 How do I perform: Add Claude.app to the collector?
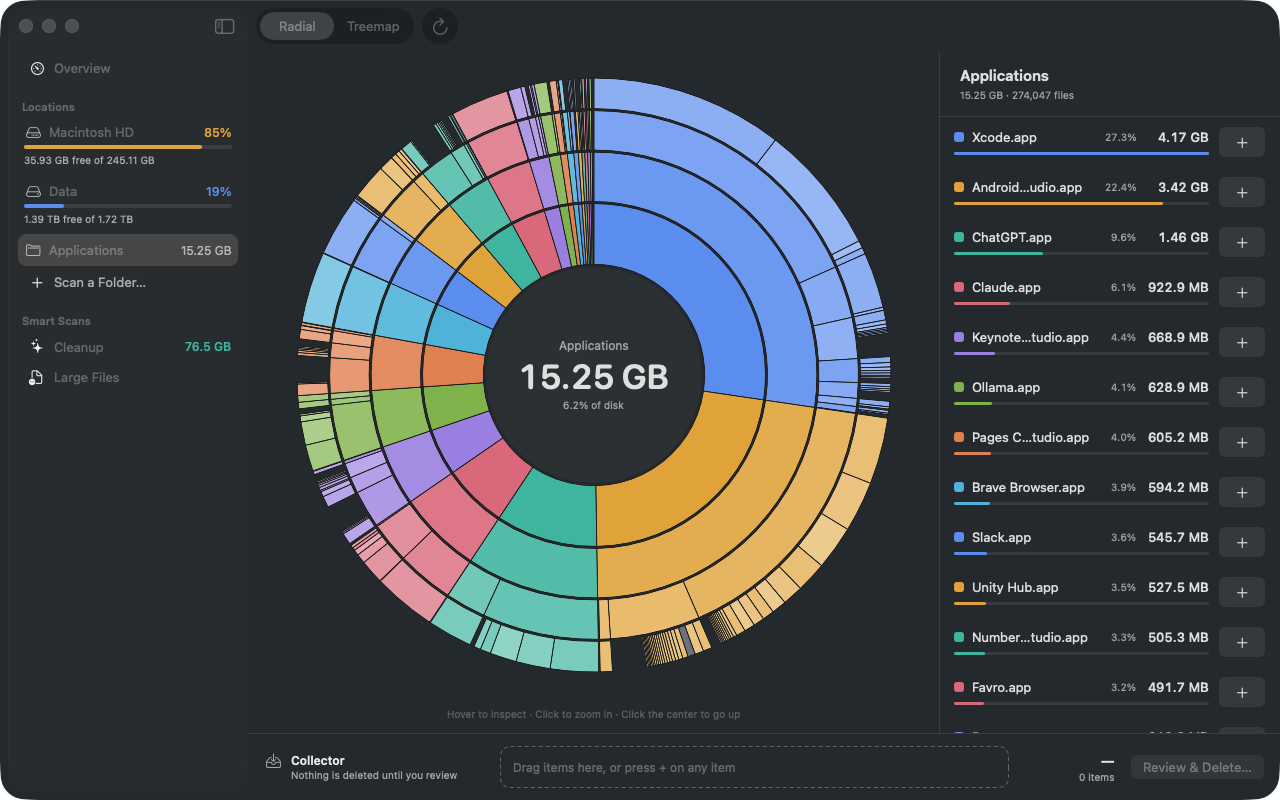point(1242,293)
